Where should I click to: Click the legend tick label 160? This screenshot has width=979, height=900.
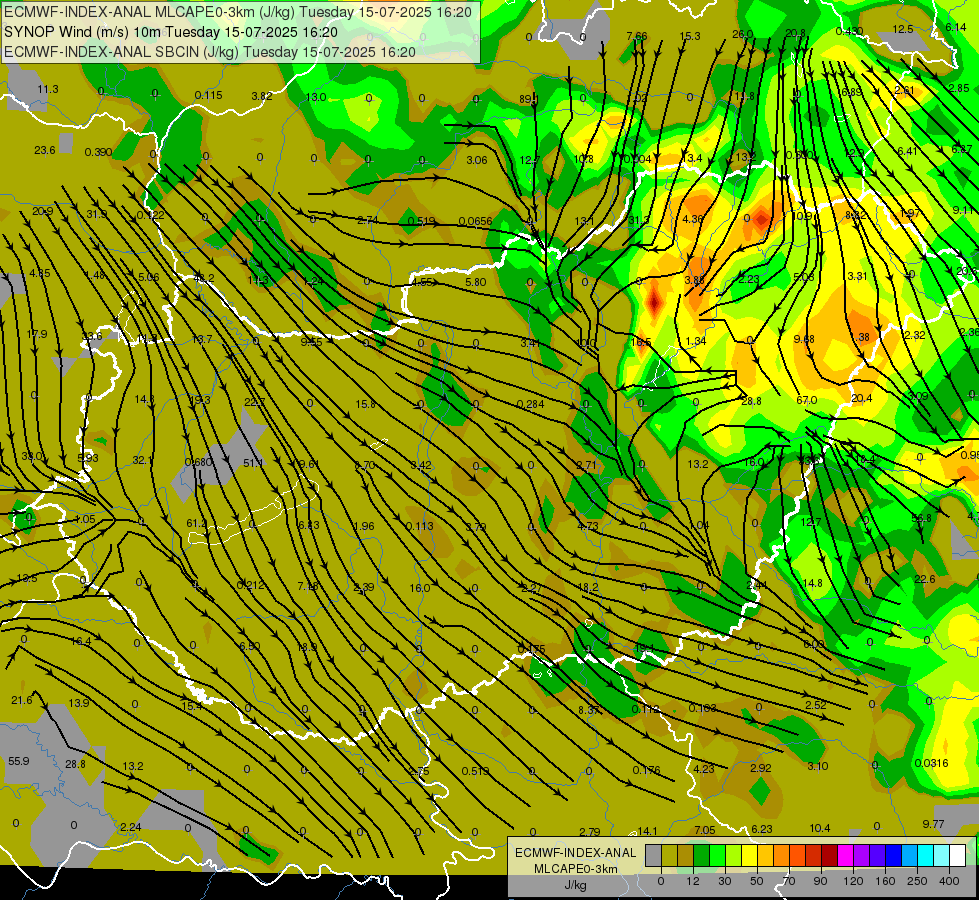pos(885,881)
